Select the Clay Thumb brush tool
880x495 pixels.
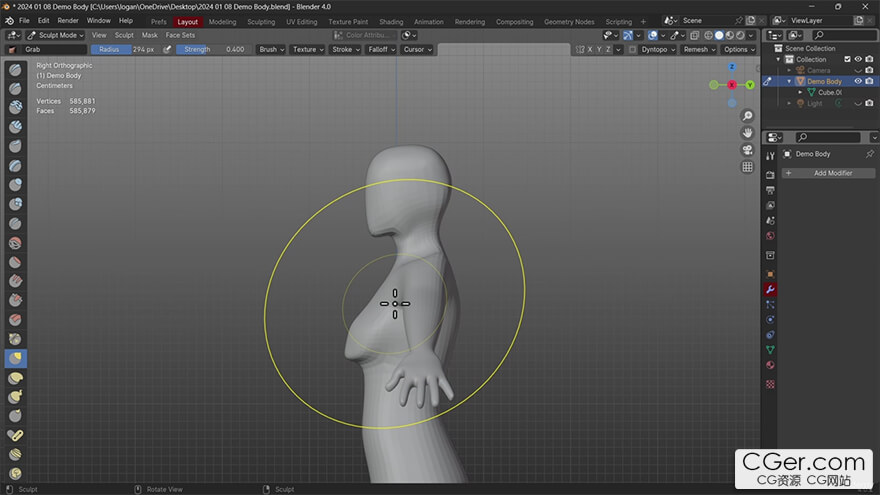(x=16, y=146)
